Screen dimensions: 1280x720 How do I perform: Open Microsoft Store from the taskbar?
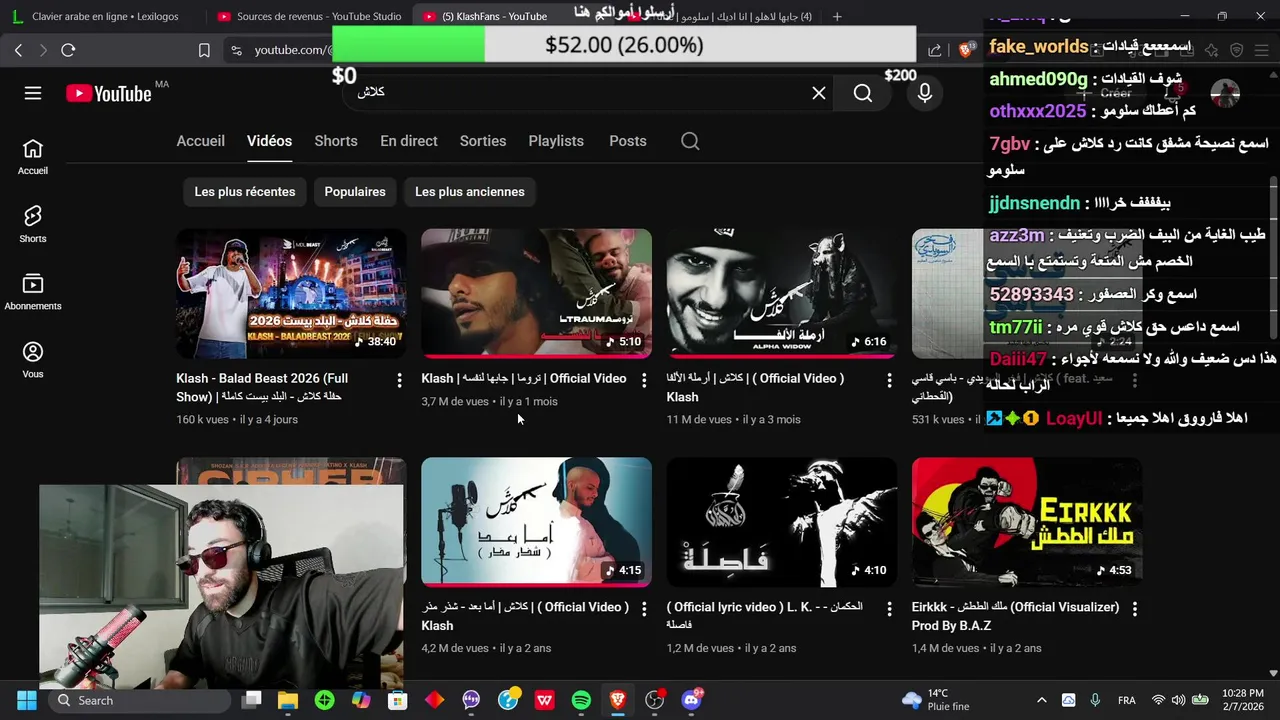(x=398, y=700)
